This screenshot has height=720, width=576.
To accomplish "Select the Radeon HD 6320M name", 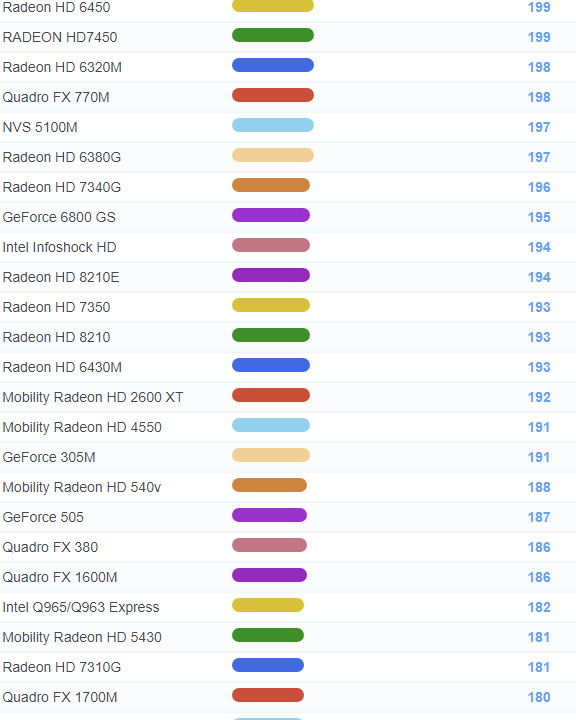I will pyautogui.click(x=62, y=67).
